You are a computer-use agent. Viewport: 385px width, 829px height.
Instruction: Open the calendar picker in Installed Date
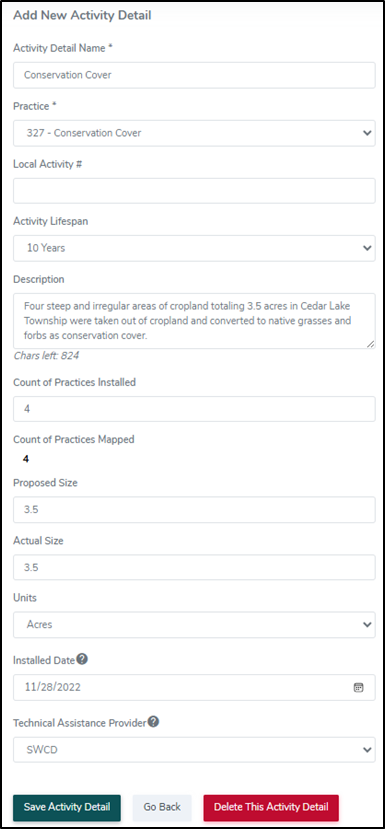click(x=358, y=687)
